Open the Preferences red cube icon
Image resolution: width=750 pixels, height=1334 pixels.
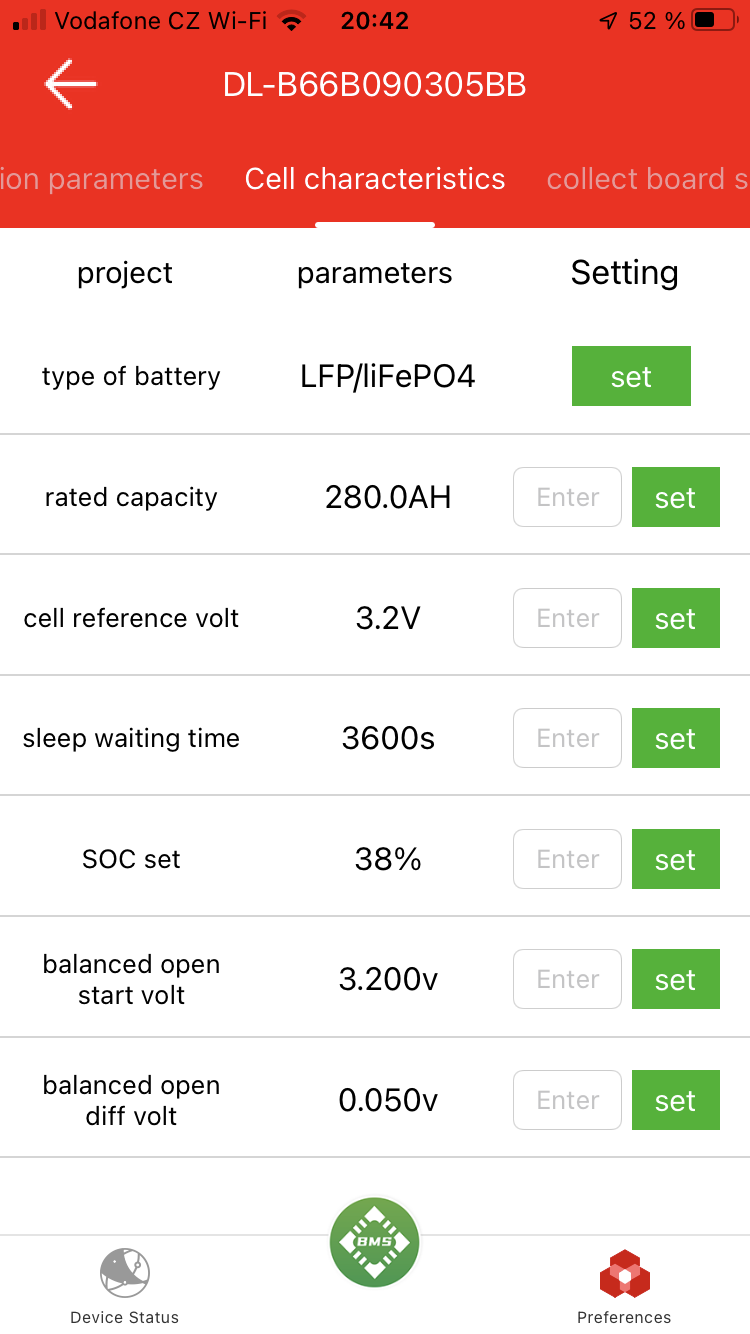624,1274
